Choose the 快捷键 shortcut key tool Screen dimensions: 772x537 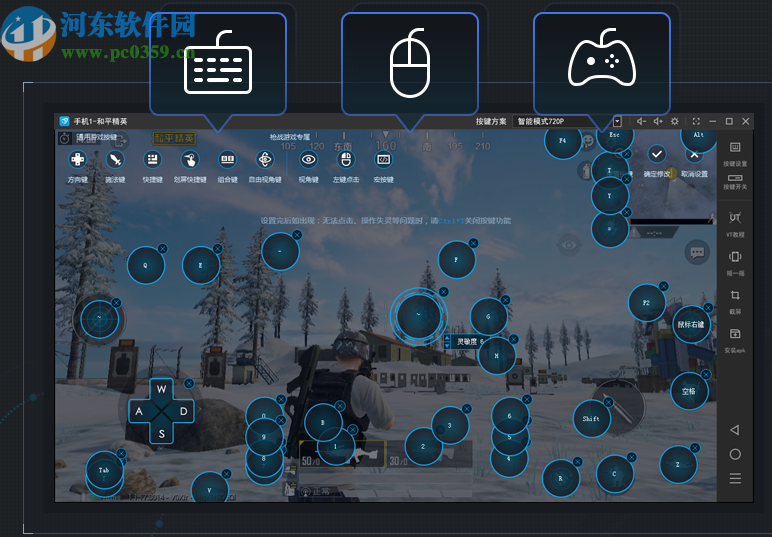tap(153, 159)
